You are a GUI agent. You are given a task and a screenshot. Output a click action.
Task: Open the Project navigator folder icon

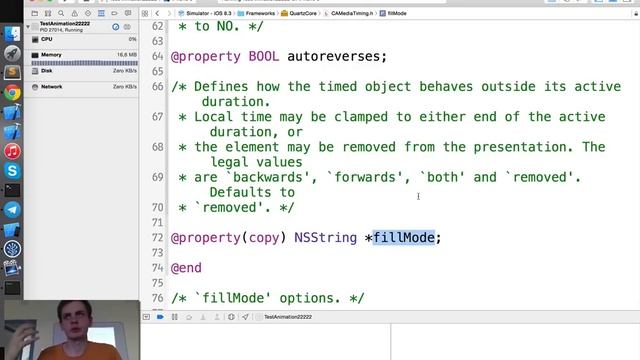point(35,13)
